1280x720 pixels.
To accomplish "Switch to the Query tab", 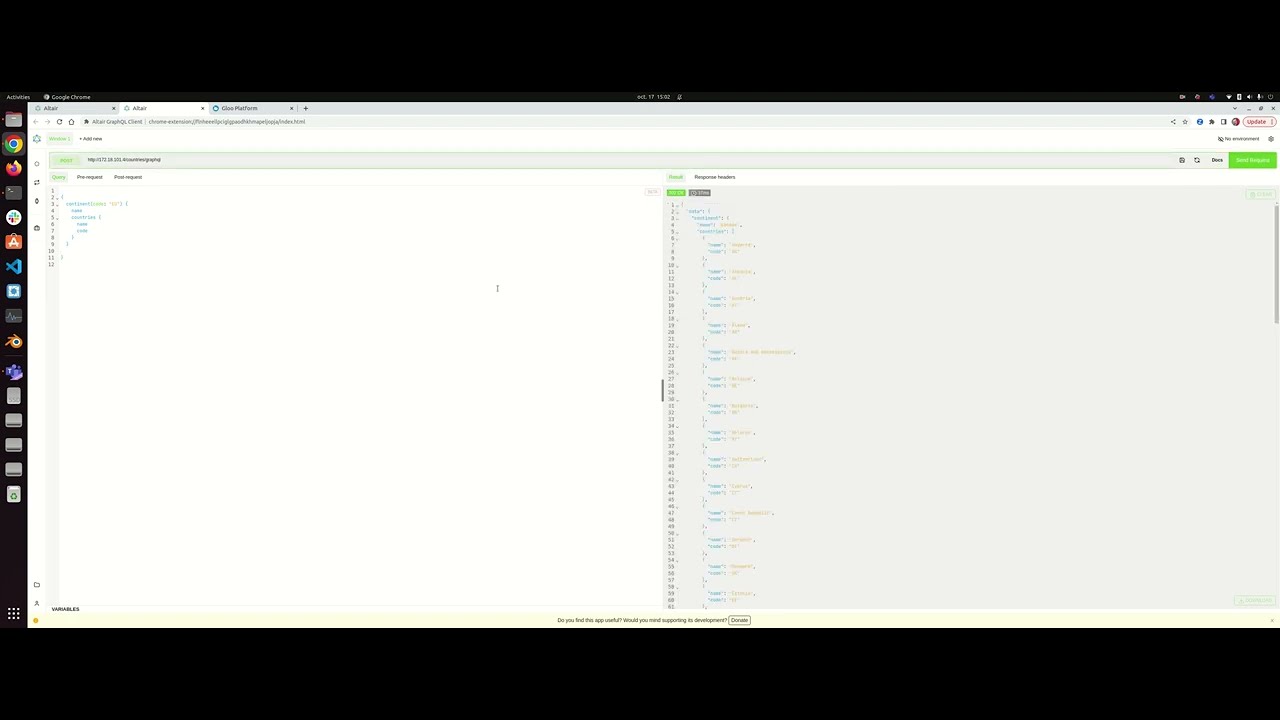I will (59, 177).
